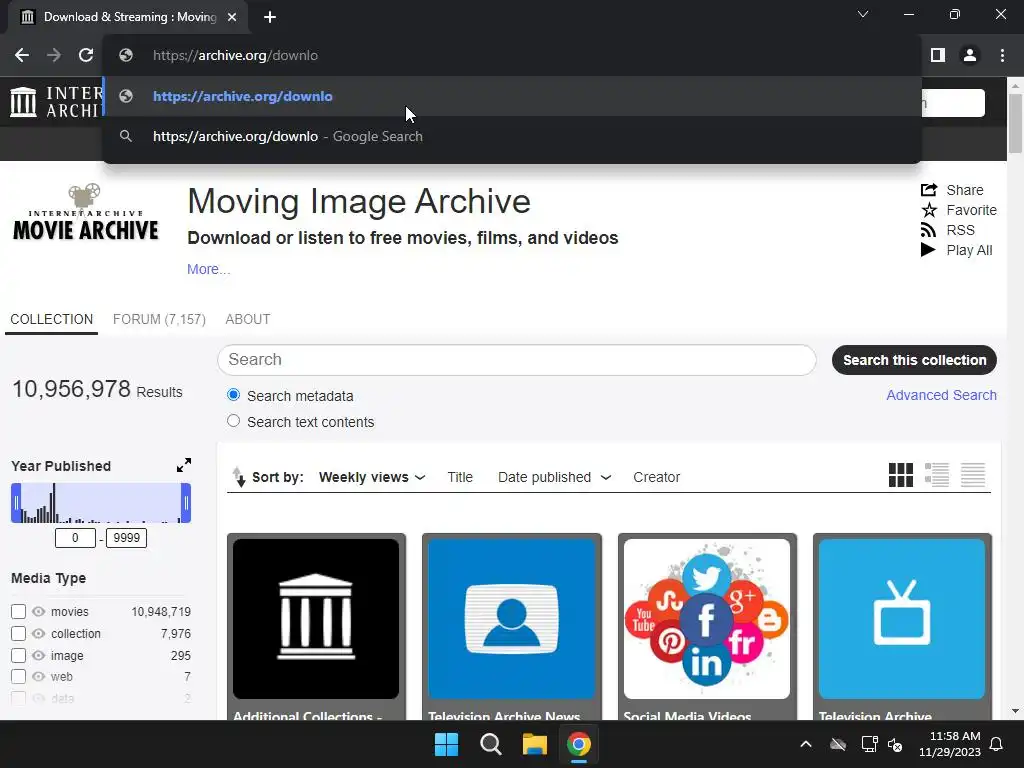The width and height of the screenshot is (1024, 768).
Task: Expand the Year Published histogram
Action: point(184,465)
